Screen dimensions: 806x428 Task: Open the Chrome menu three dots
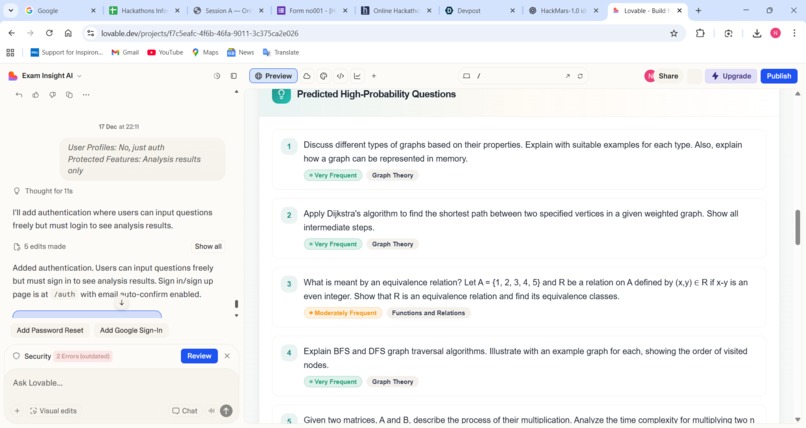click(x=794, y=33)
